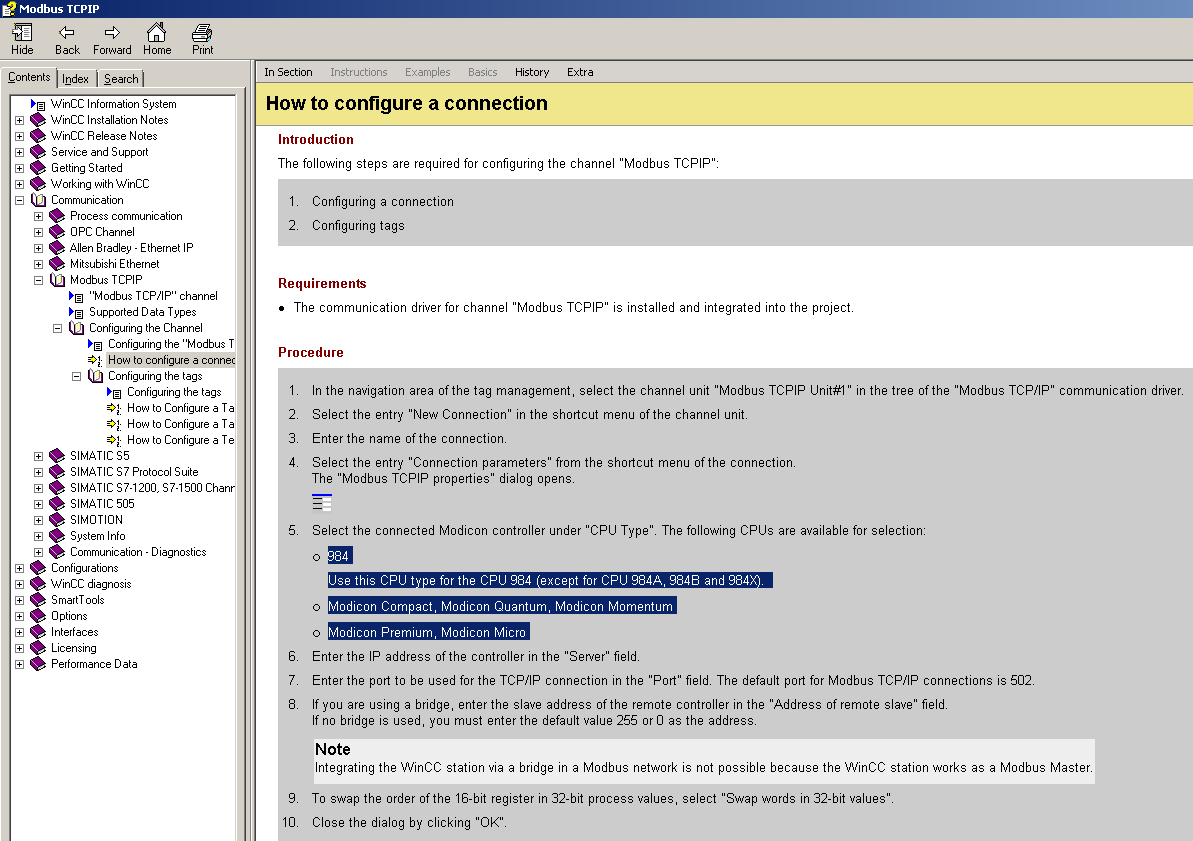Image resolution: width=1193 pixels, height=841 pixels.
Task: Click the Mitsubishi Ethernet book icon
Action: pos(57,264)
